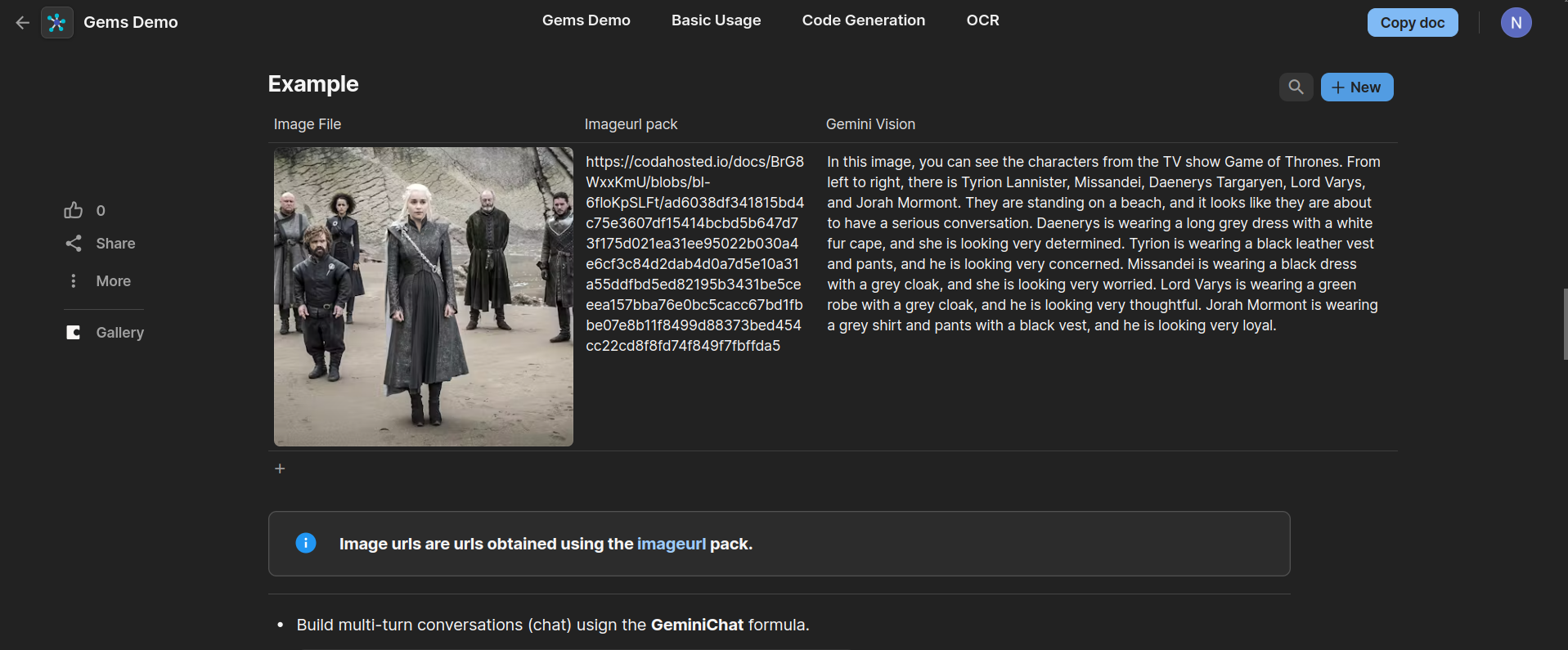This screenshot has height=650, width=1568.
Task: Open the More options three-dot icon
Action: (x=74, y=281)
